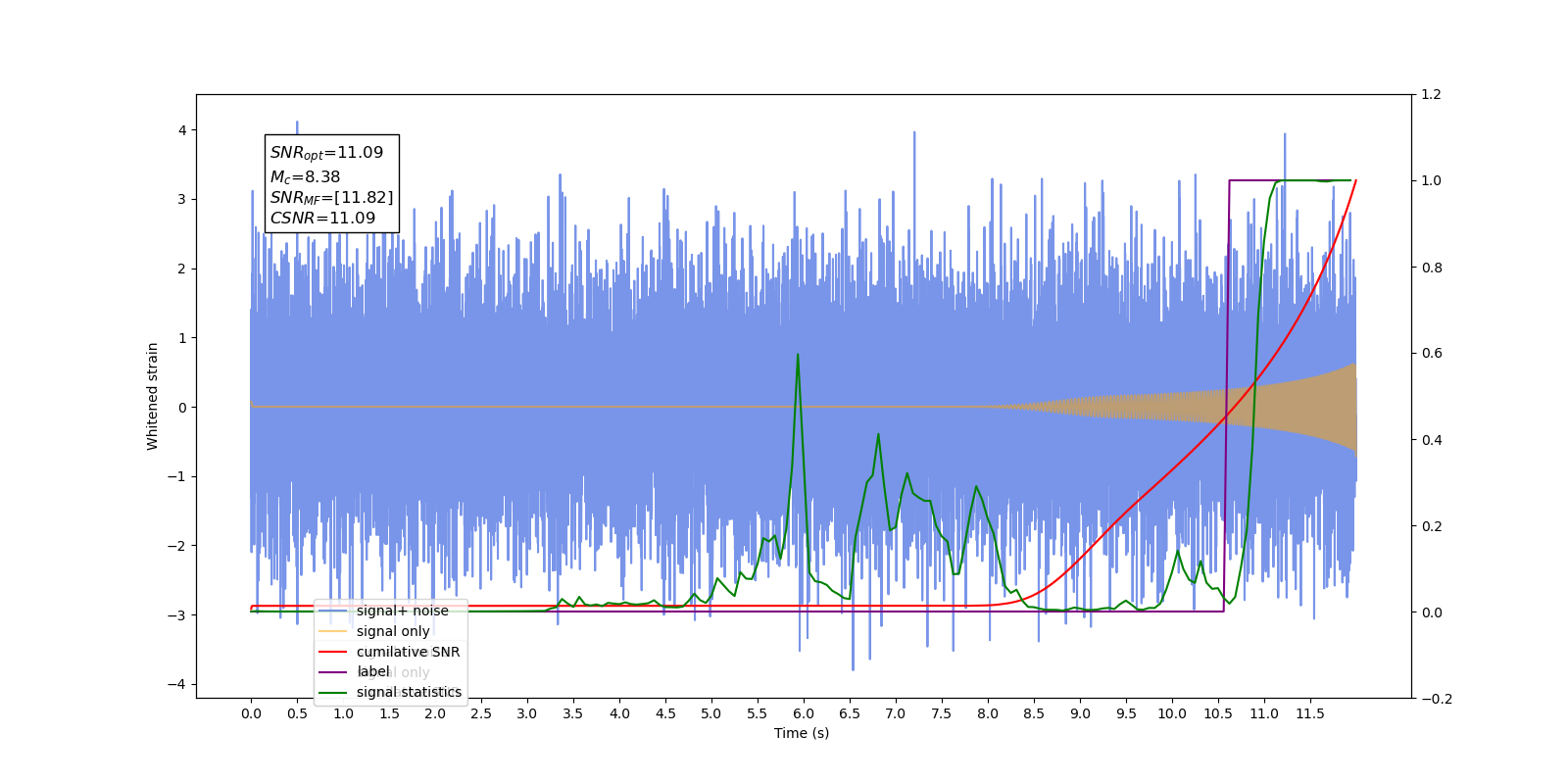Click the −2 tick label on left axis
Viewport: 1568px width, 784px height.
178,546
